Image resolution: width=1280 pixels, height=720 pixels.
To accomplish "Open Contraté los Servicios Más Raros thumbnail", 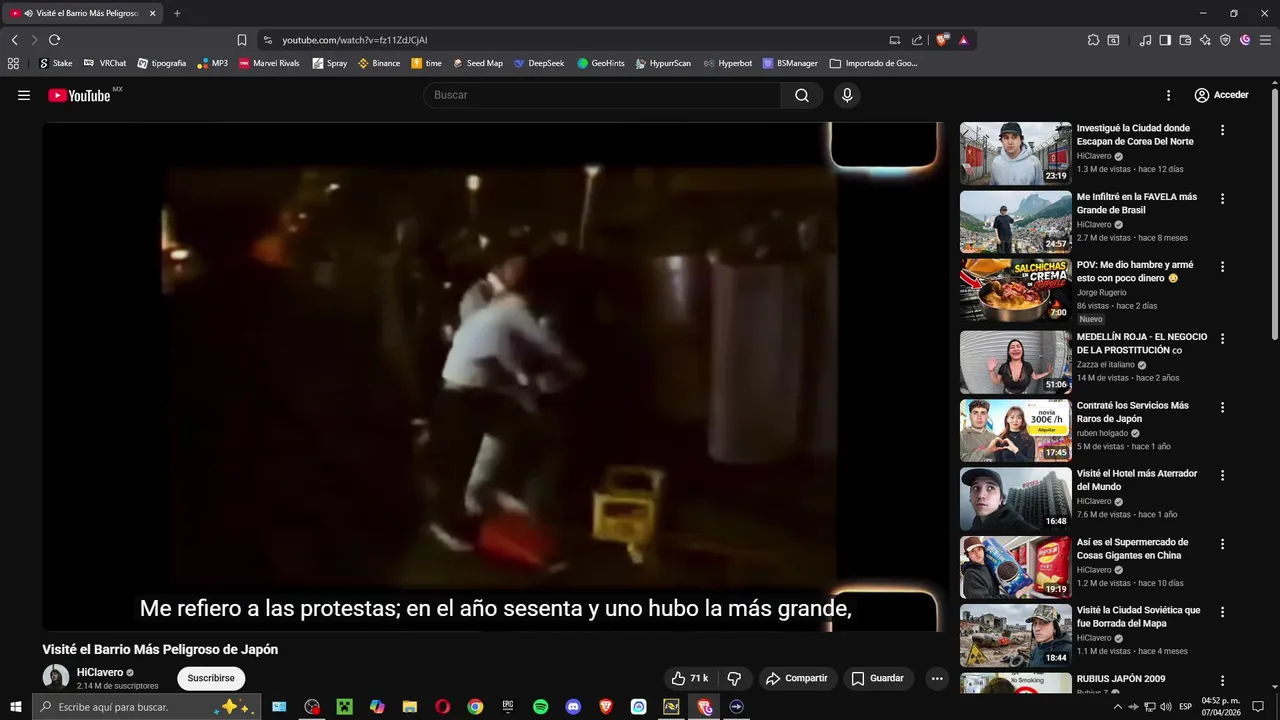I will [x=1015, y=430].
